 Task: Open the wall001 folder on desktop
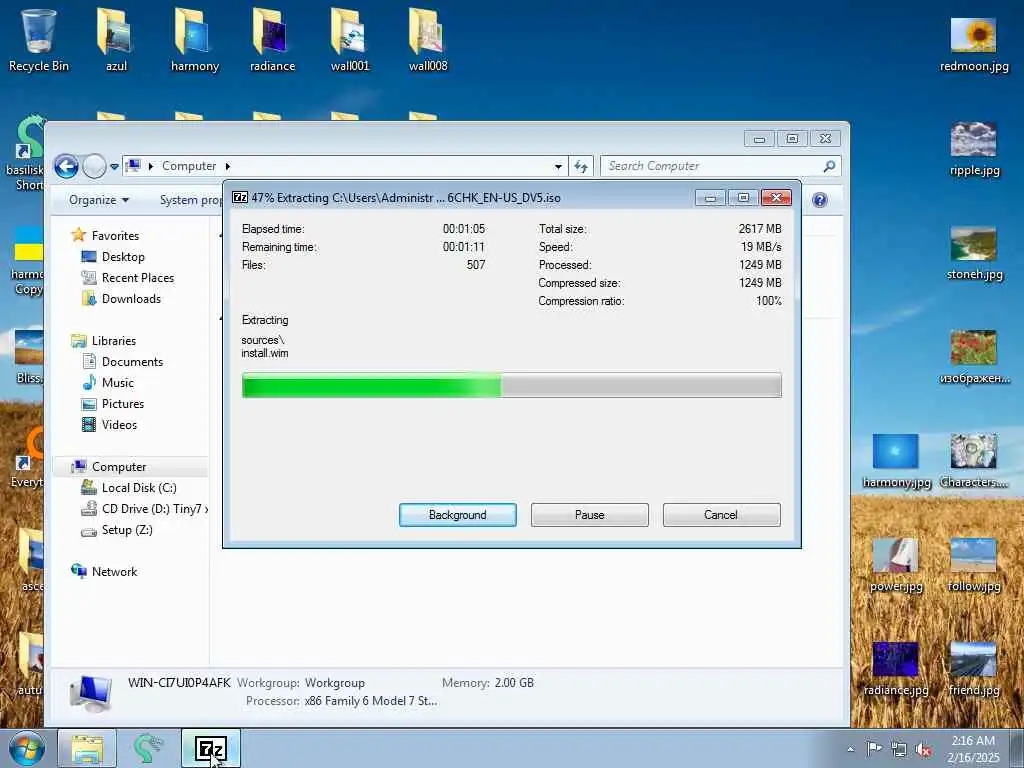pos(349,39)
